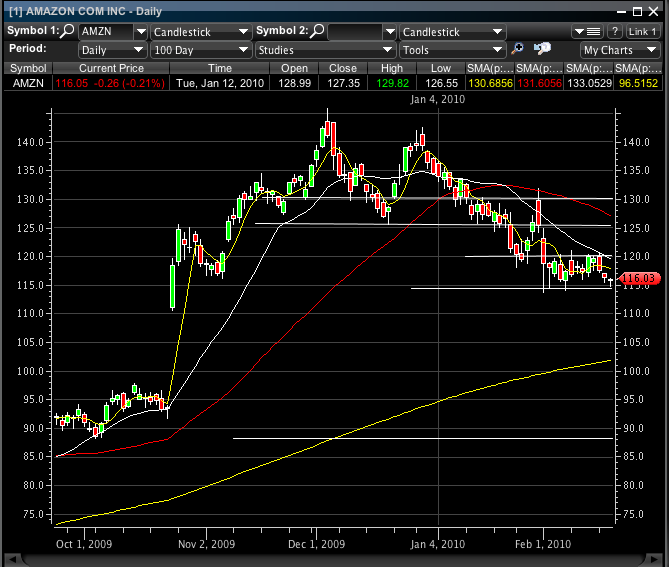Screen dimensions: 669x567
Task: Click the Link 1 button
Action: pyautogui.click(x=642, y=32)
